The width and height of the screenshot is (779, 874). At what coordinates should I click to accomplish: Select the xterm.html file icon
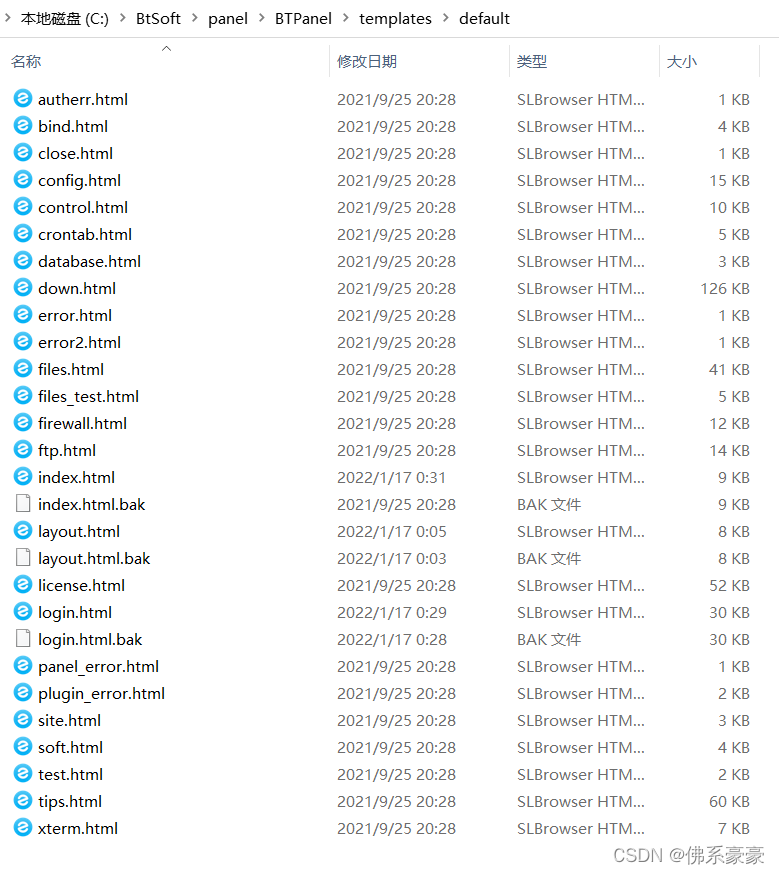coord(23,828)
